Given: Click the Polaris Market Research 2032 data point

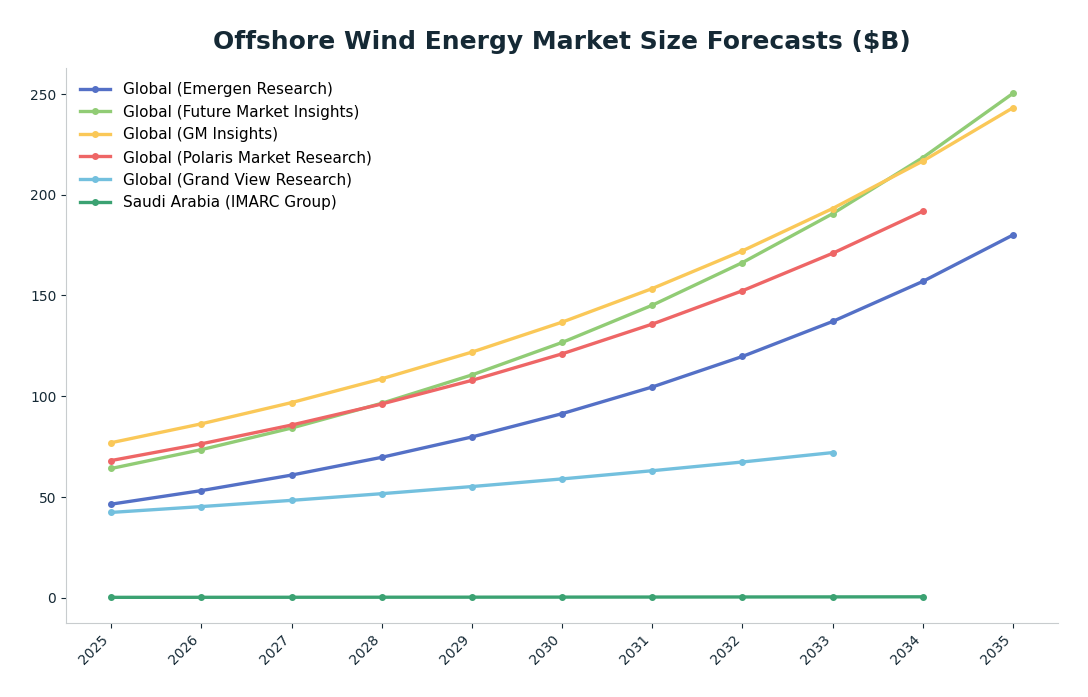Looking at the screenshot, I should [x=742, y=292].
